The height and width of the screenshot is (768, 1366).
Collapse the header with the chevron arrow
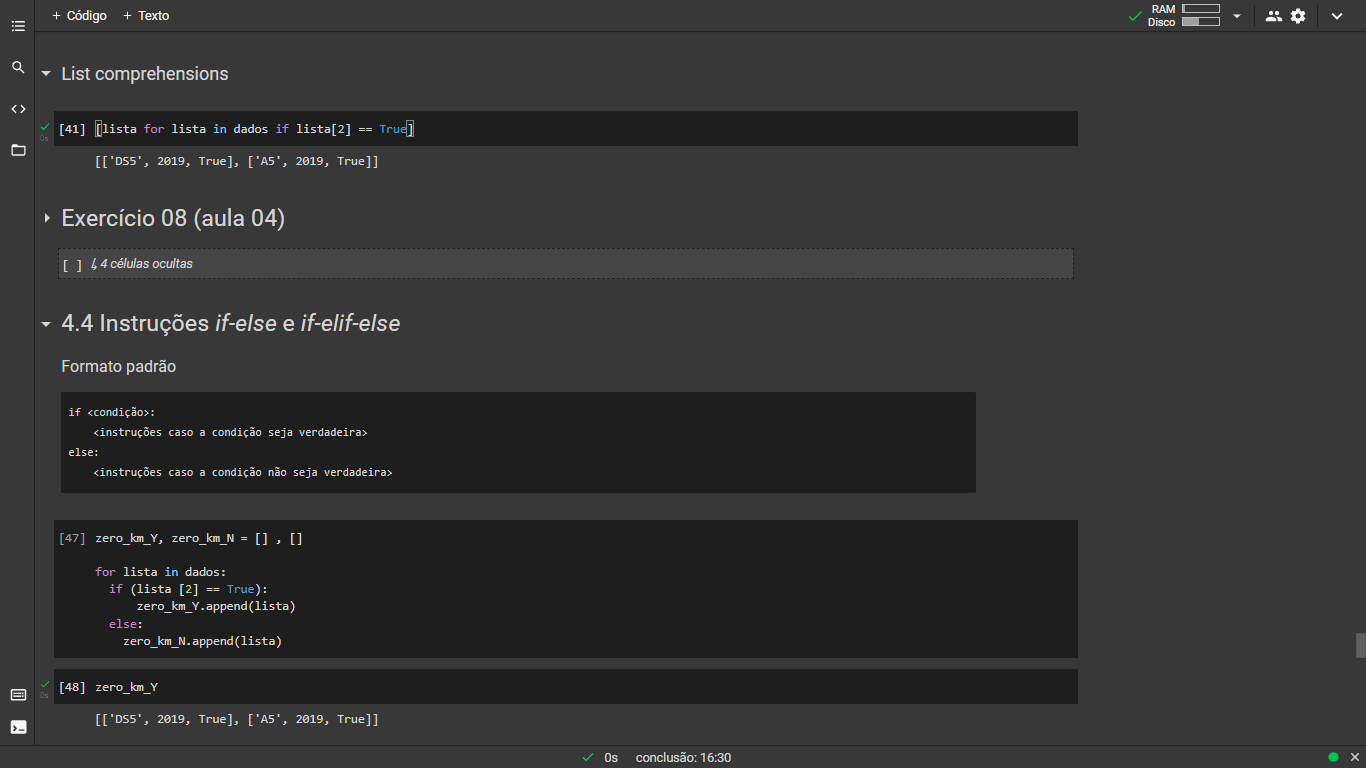[1337, 16]
